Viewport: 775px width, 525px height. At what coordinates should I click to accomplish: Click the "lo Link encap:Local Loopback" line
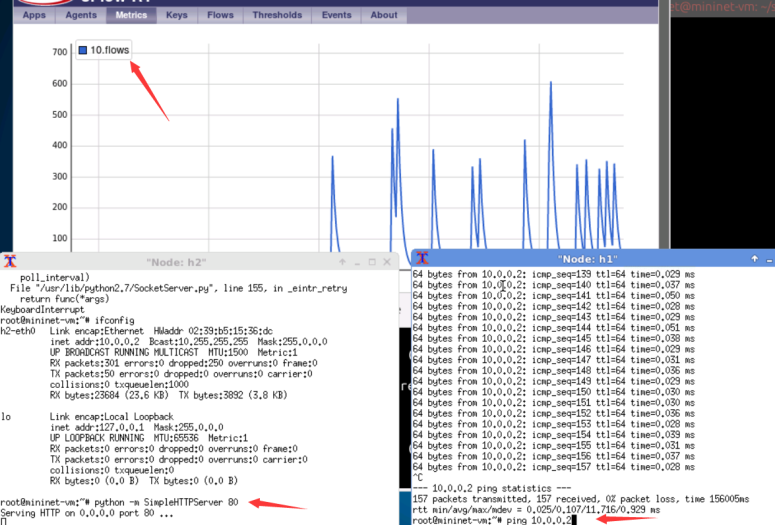87,417
